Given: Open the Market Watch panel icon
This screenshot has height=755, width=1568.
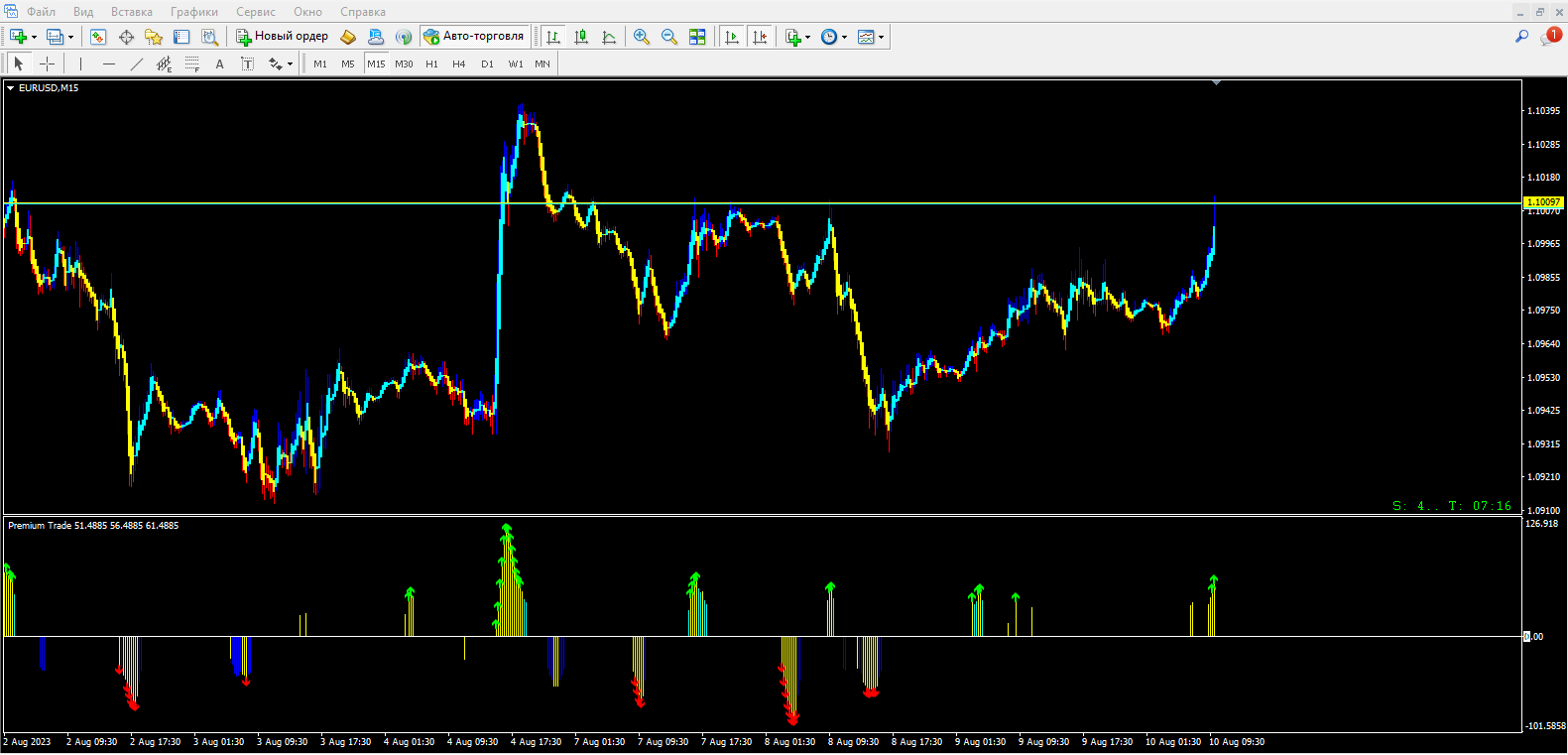Looking at the screenshot, I should (x=98, y=37).
